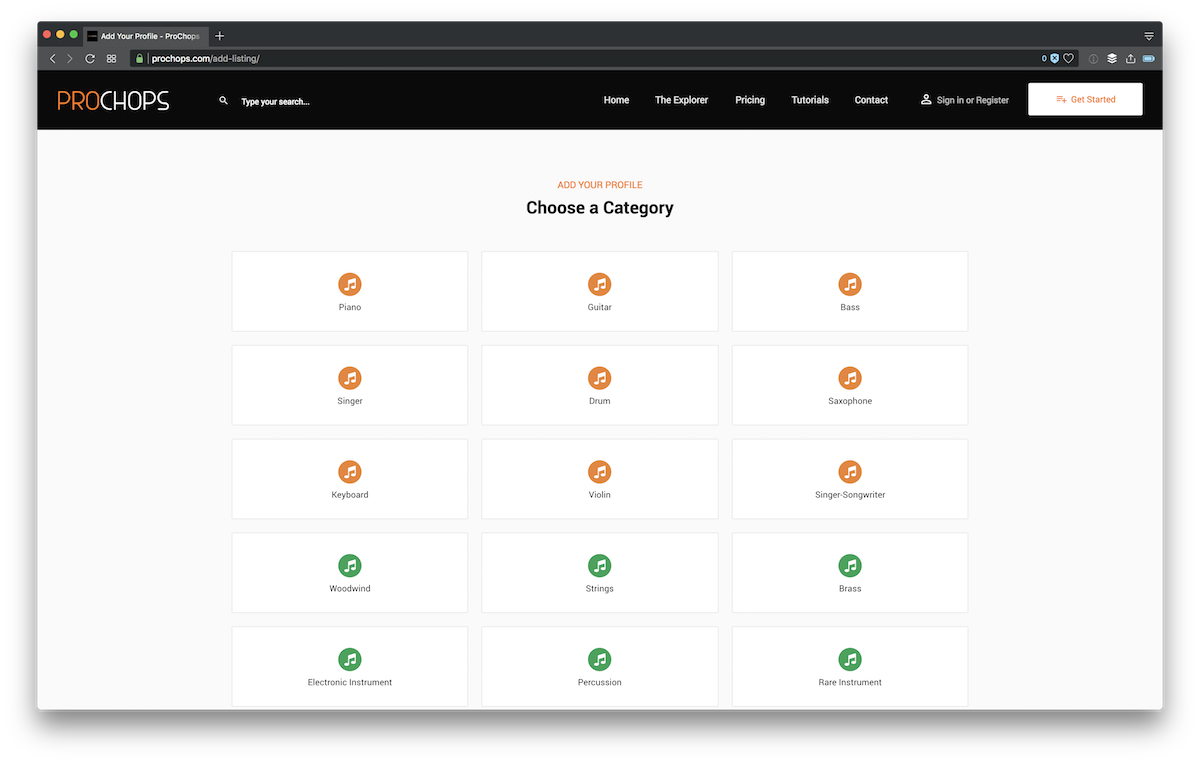Click the Percussion label text

600,682
